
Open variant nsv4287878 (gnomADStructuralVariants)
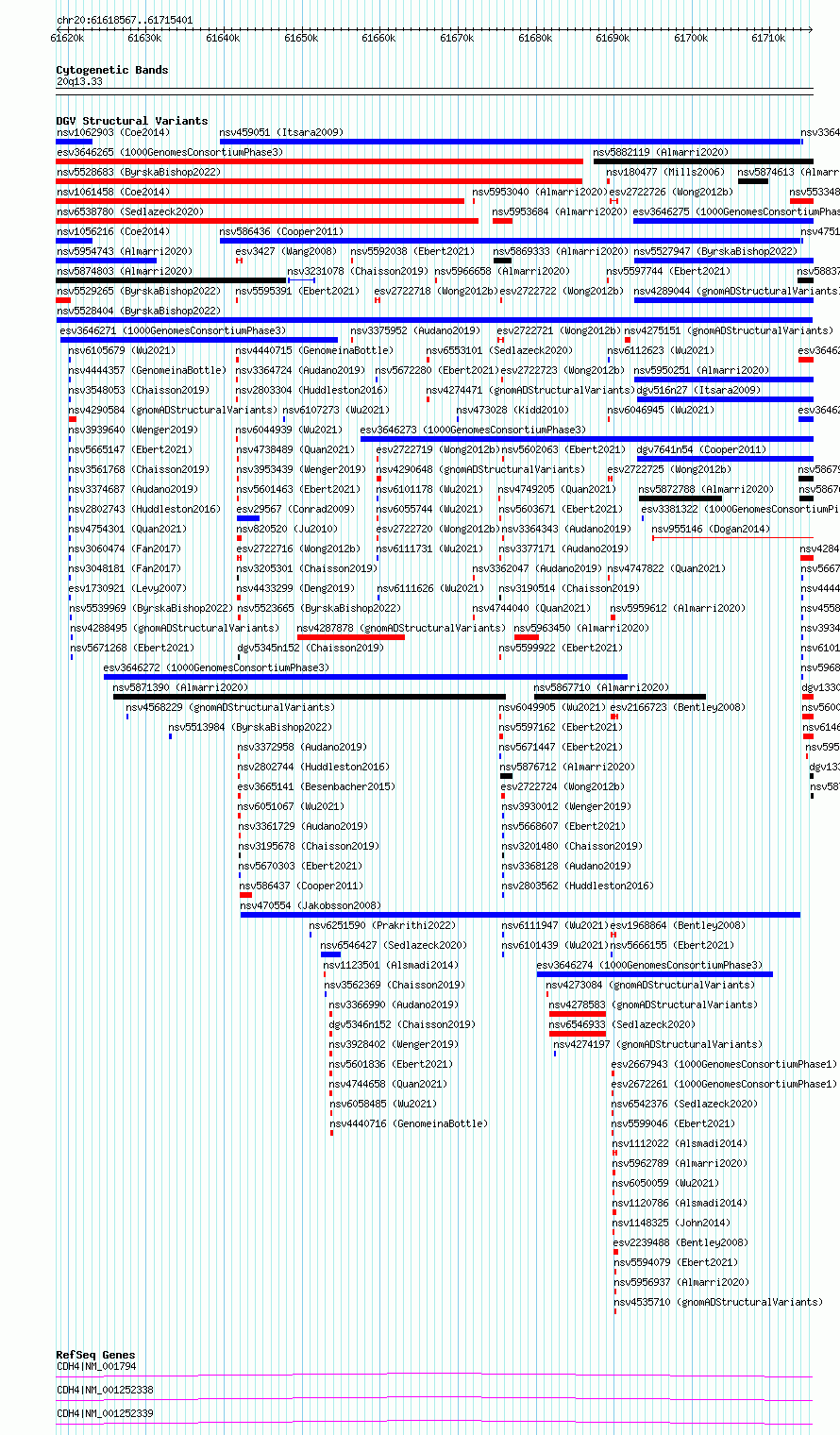[401, 629]
